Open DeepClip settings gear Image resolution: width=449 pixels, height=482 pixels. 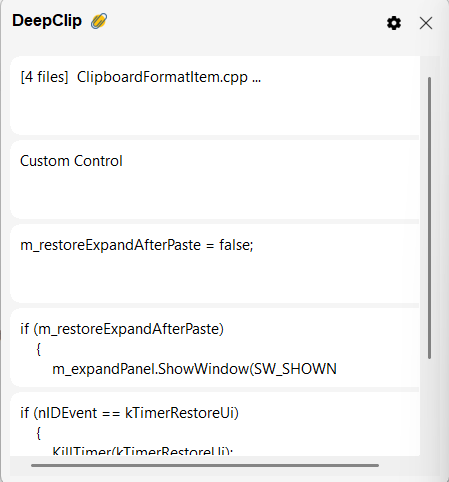tap(394, 23)
